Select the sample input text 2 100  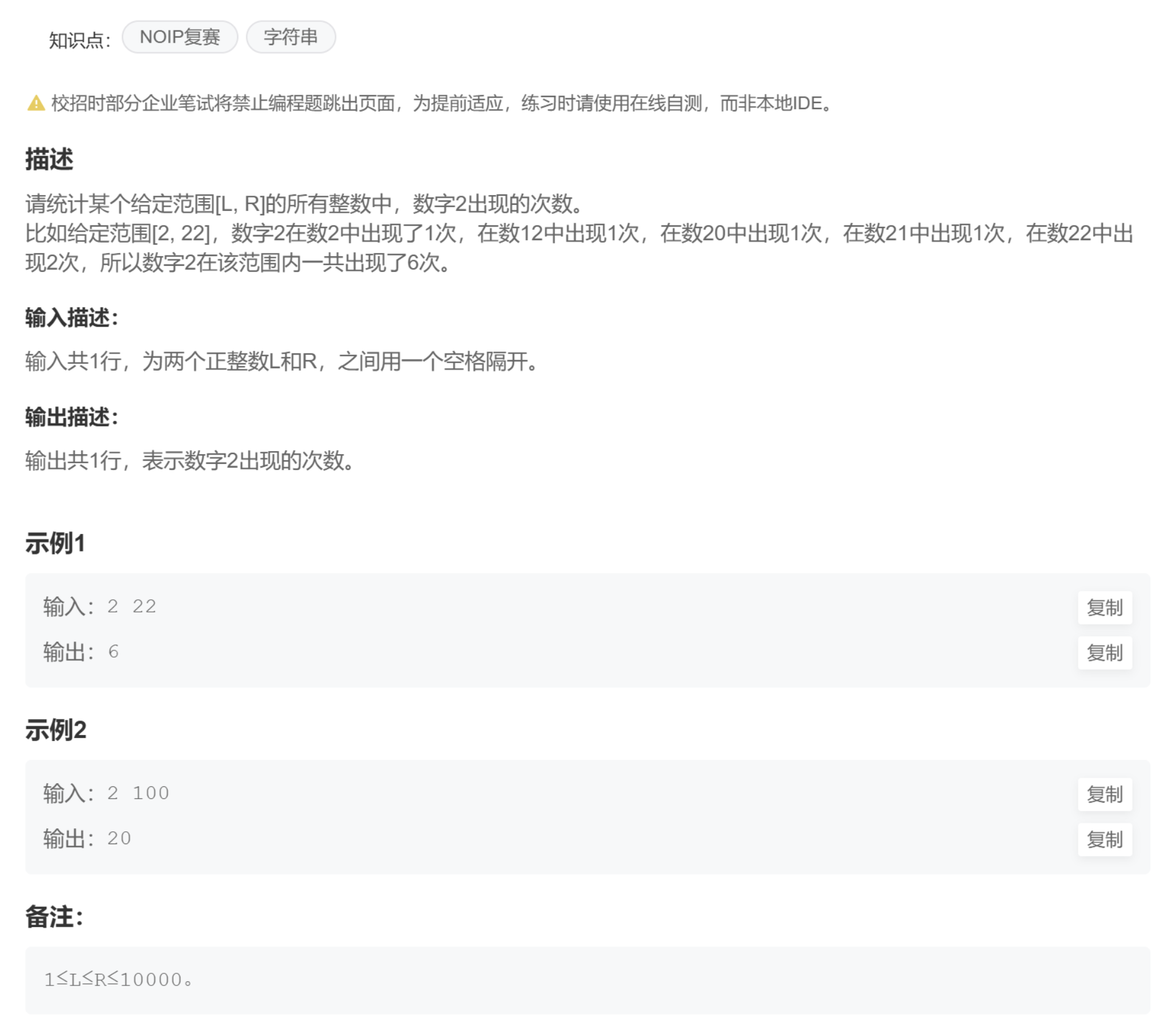138,793
